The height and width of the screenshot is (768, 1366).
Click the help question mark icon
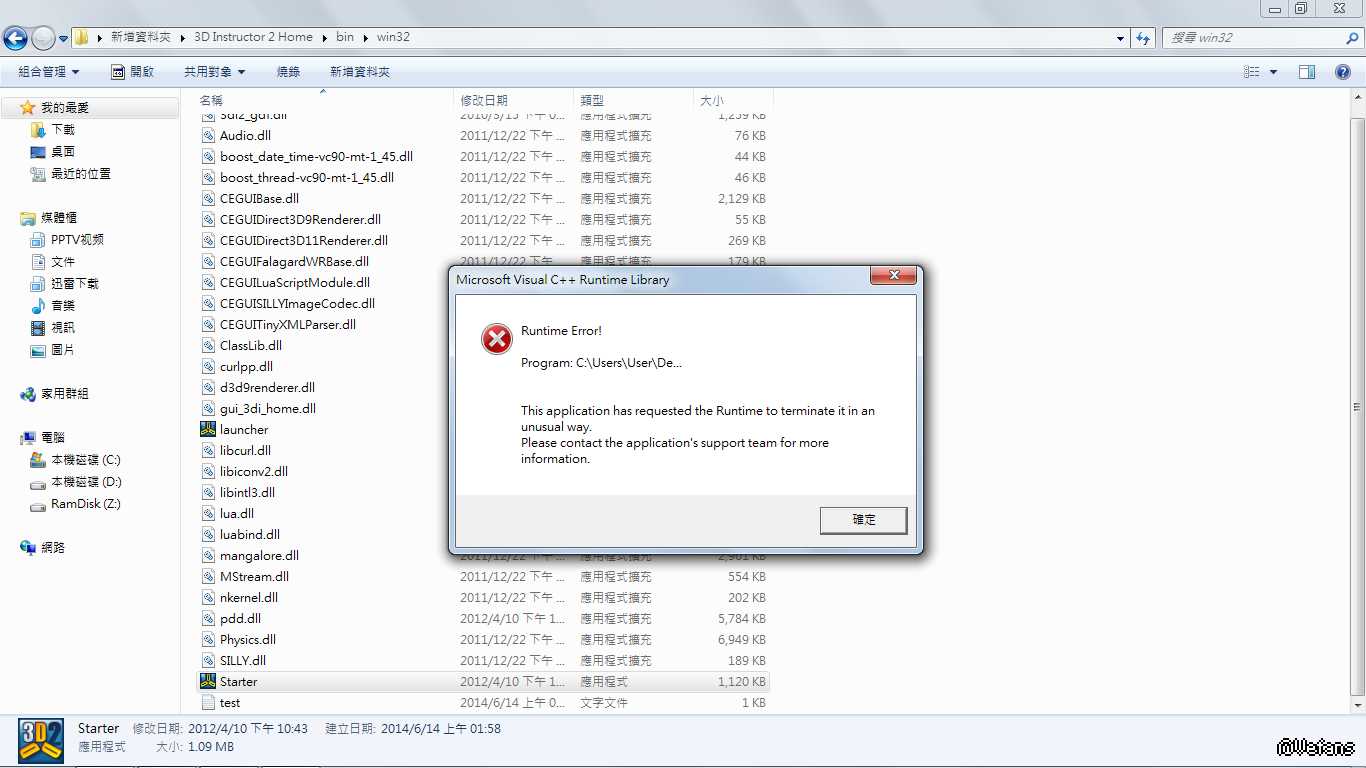1343,72
